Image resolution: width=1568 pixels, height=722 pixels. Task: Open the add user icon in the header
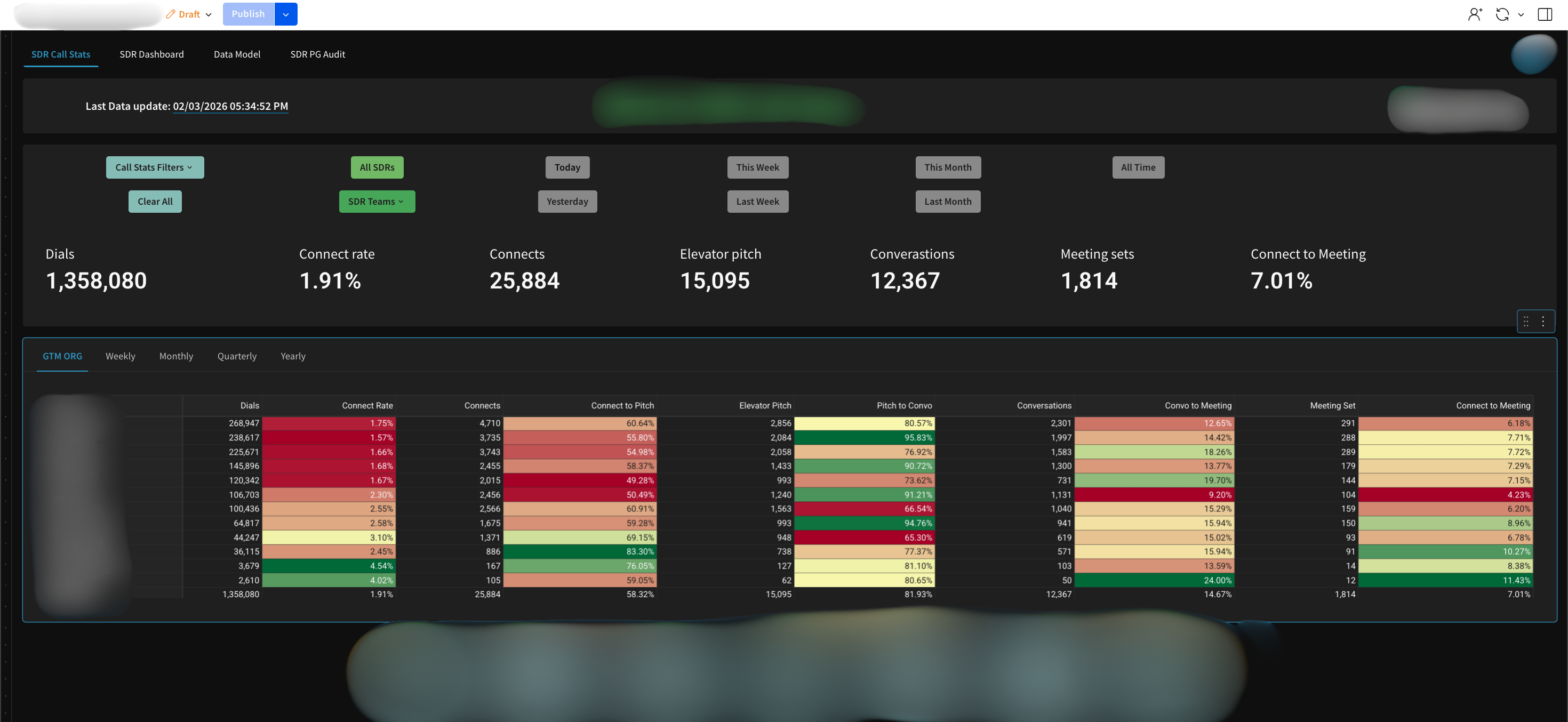pyautogui.click(x=1475, y=14)
